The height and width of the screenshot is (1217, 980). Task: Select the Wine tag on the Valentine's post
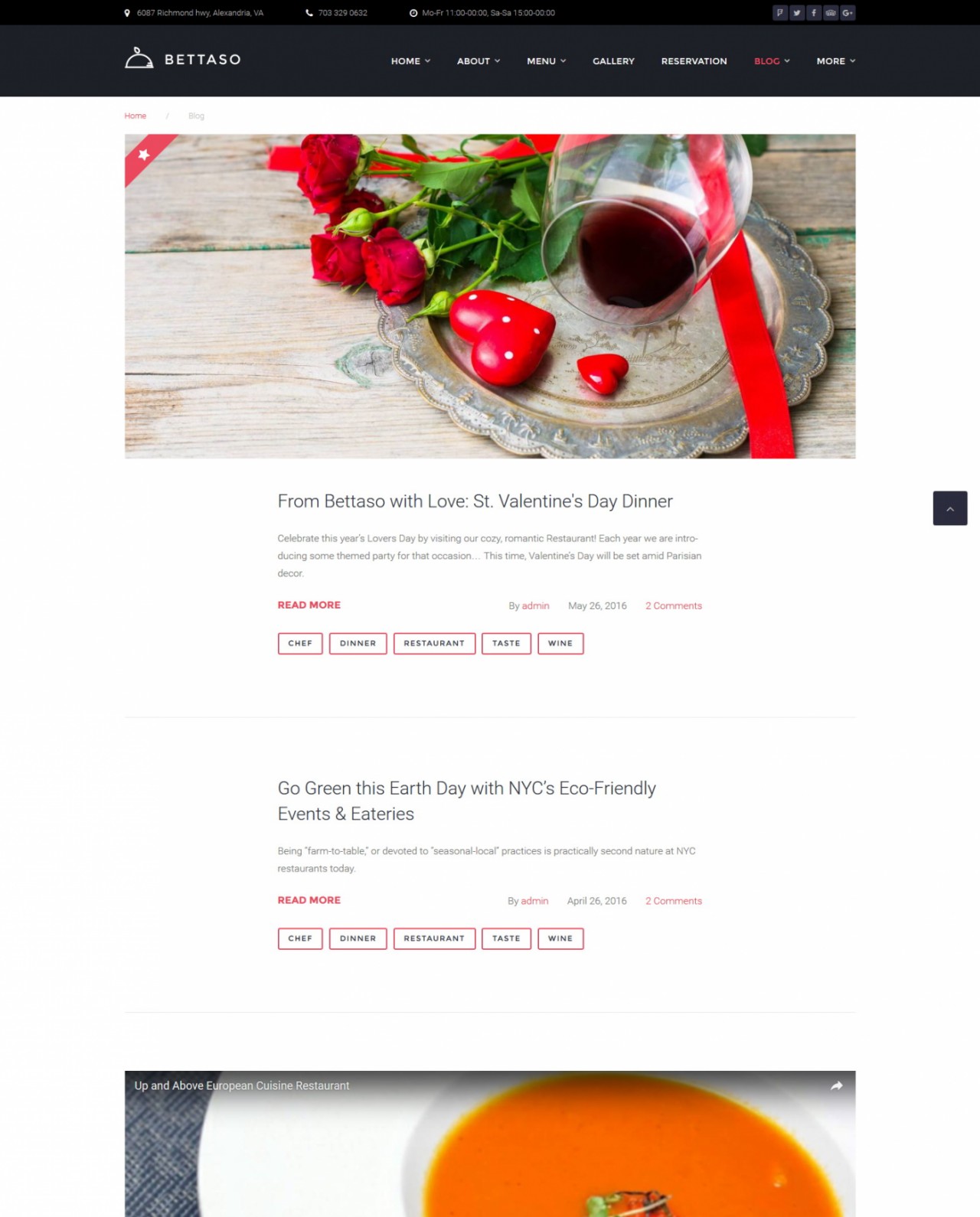point(560,644)
